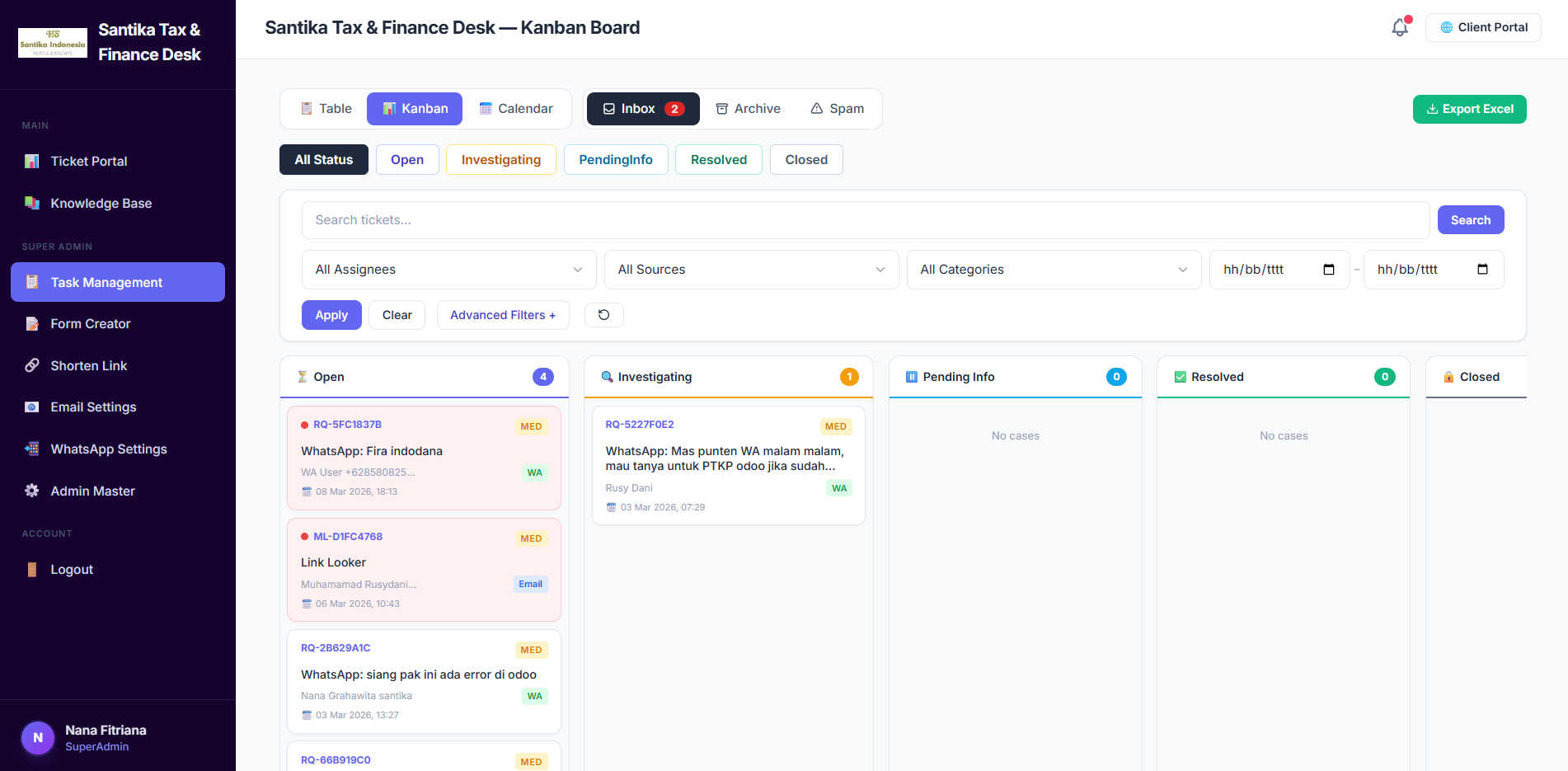Switch to the Archive tab
This screenshot has height=771, width=1568.
tap(748, 109)
